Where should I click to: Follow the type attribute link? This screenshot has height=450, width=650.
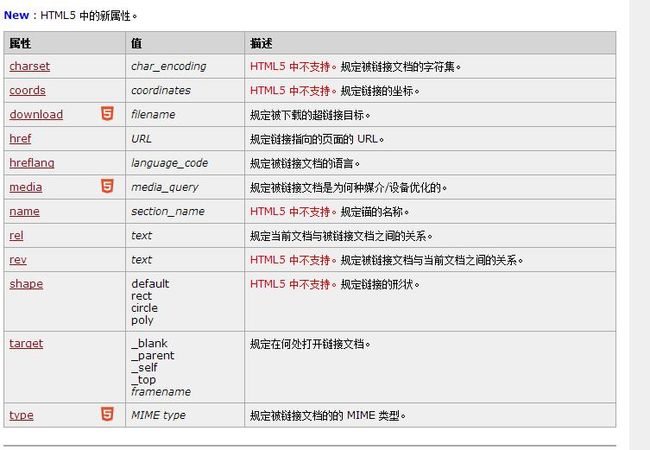(x=21, y=415)
